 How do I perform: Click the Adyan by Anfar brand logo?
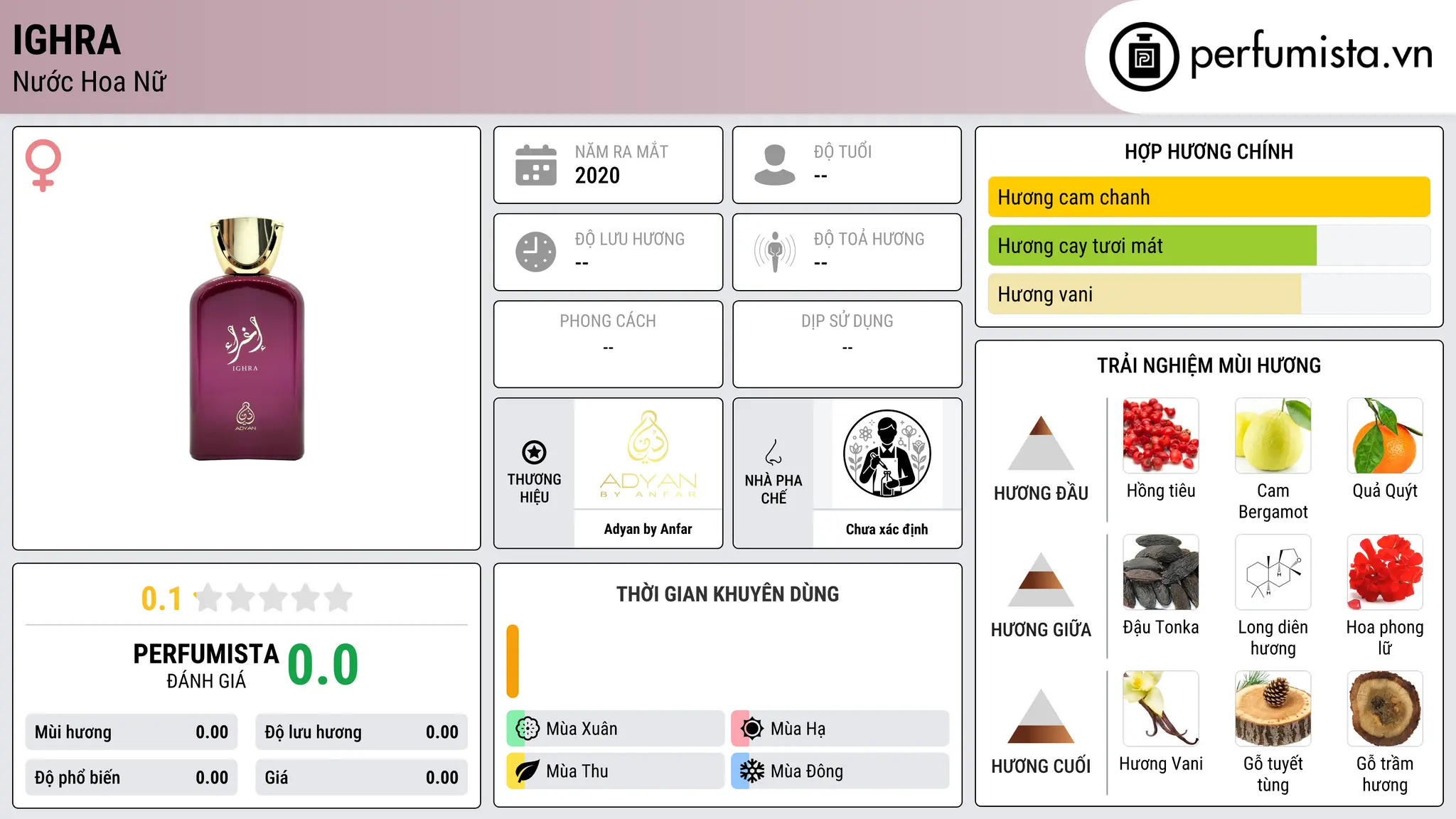[648, 454]
